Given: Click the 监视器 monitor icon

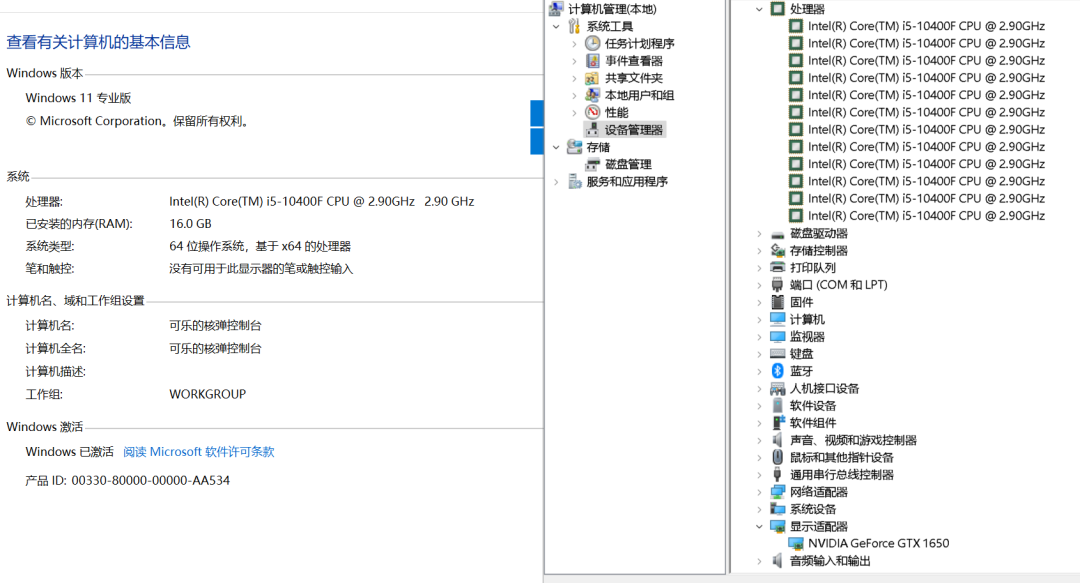Looking at the screenshot, I should pyautogui.click(x=778, y=337).
